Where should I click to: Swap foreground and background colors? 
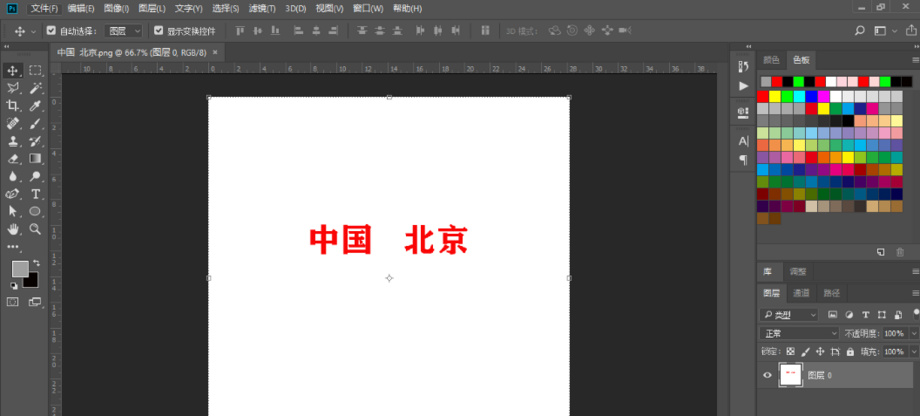coord(36,263)
